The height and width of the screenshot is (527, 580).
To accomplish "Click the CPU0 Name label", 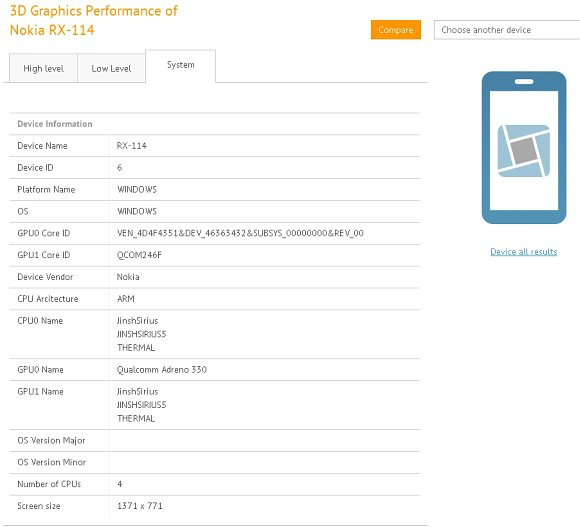I will click(40, 321).
